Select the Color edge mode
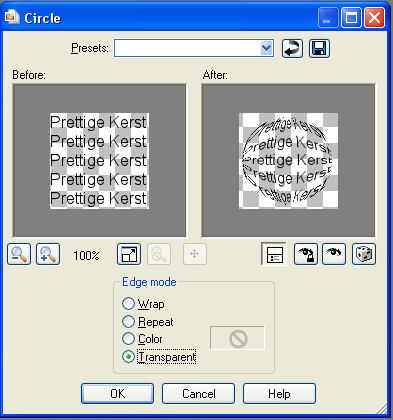The image size is (393, 420). click(142, 339)
